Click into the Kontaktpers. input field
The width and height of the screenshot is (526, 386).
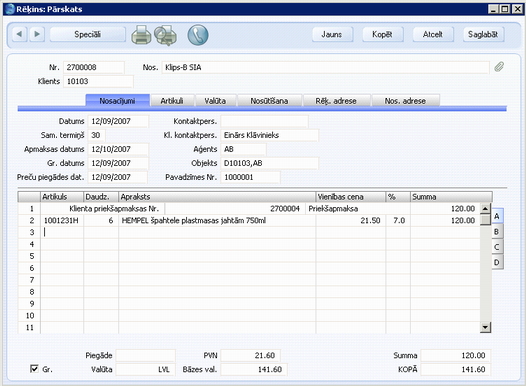(264, 121)
